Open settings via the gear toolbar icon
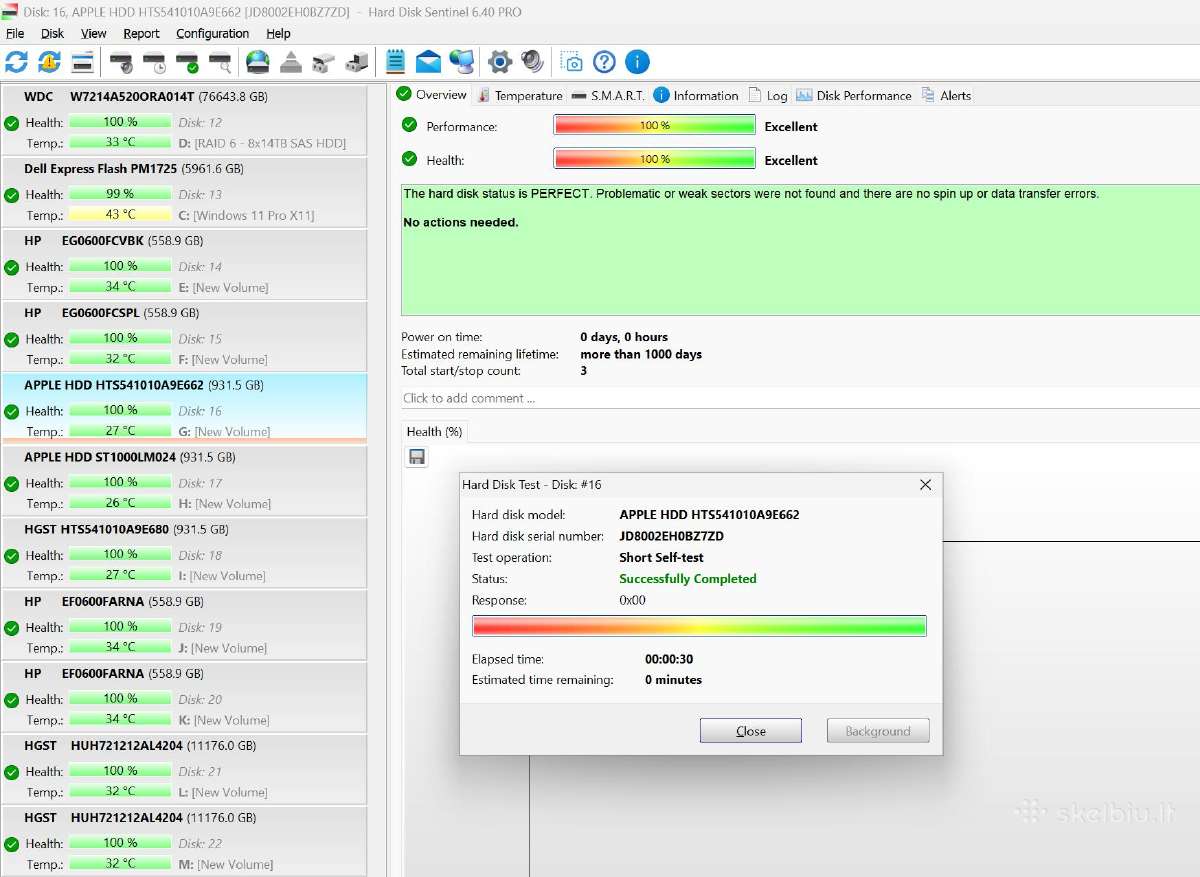The width and height of the screenshot is (1200, 877). click(500, 62)
